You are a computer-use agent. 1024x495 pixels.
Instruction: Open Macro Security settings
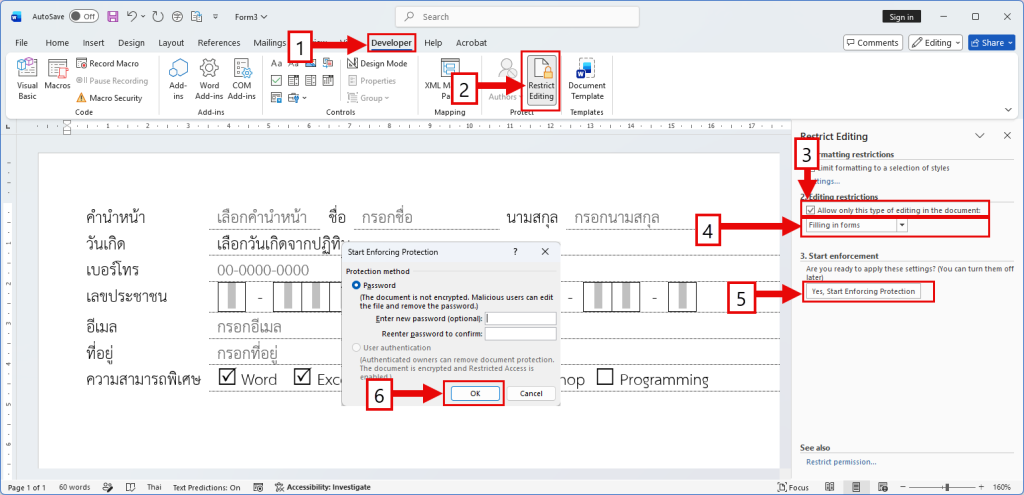[109, 98]
